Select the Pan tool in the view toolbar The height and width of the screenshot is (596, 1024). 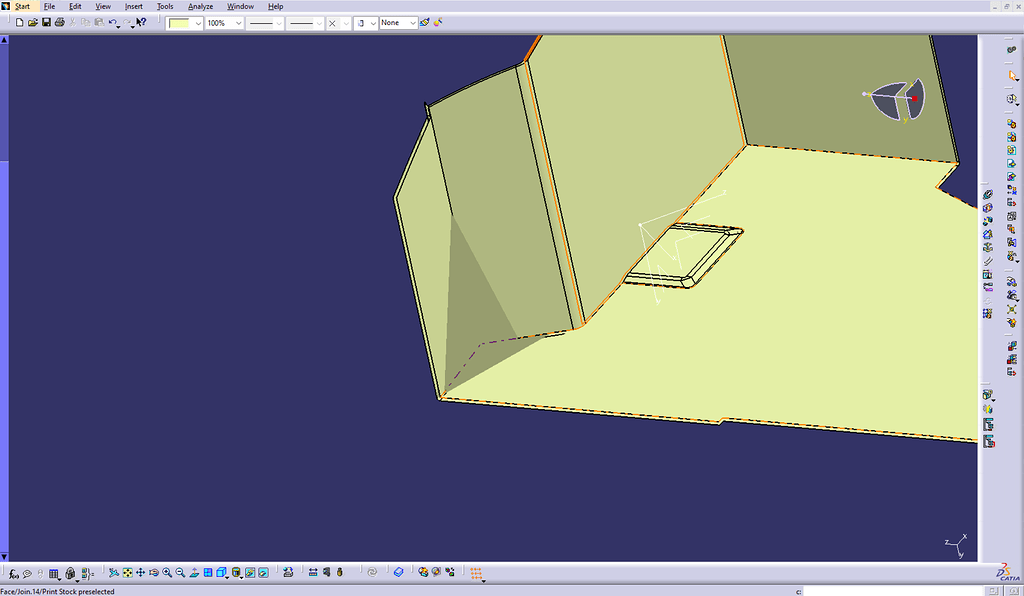point(139,573)
